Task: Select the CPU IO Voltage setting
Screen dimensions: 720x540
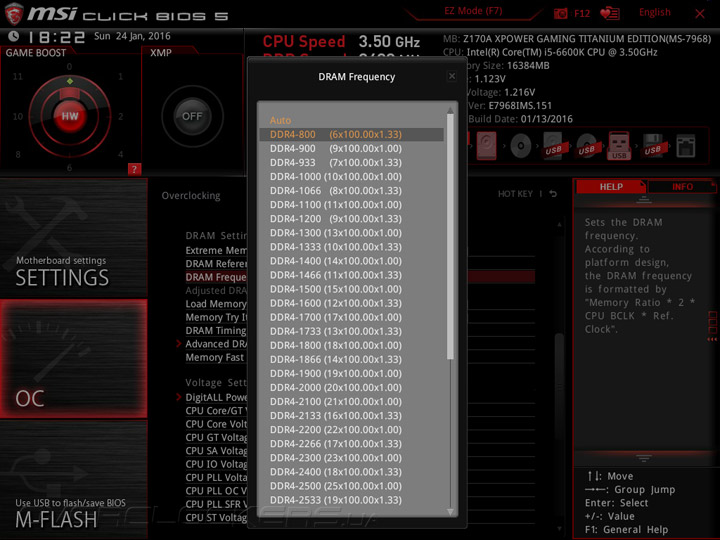Action: [x=216, y=464]
